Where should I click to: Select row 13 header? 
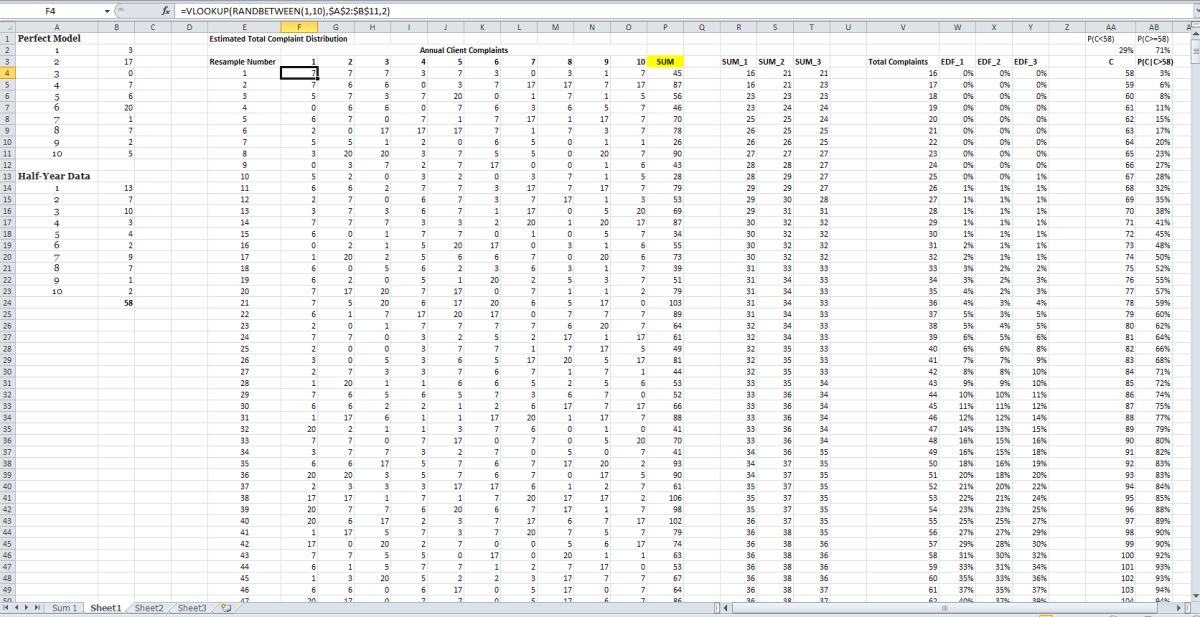pos(7,176)
